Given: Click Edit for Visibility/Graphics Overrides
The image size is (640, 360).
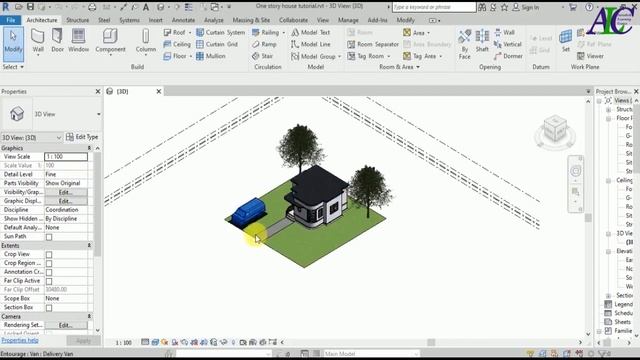Looking at the screenshot, I should [x=66, y=192].
